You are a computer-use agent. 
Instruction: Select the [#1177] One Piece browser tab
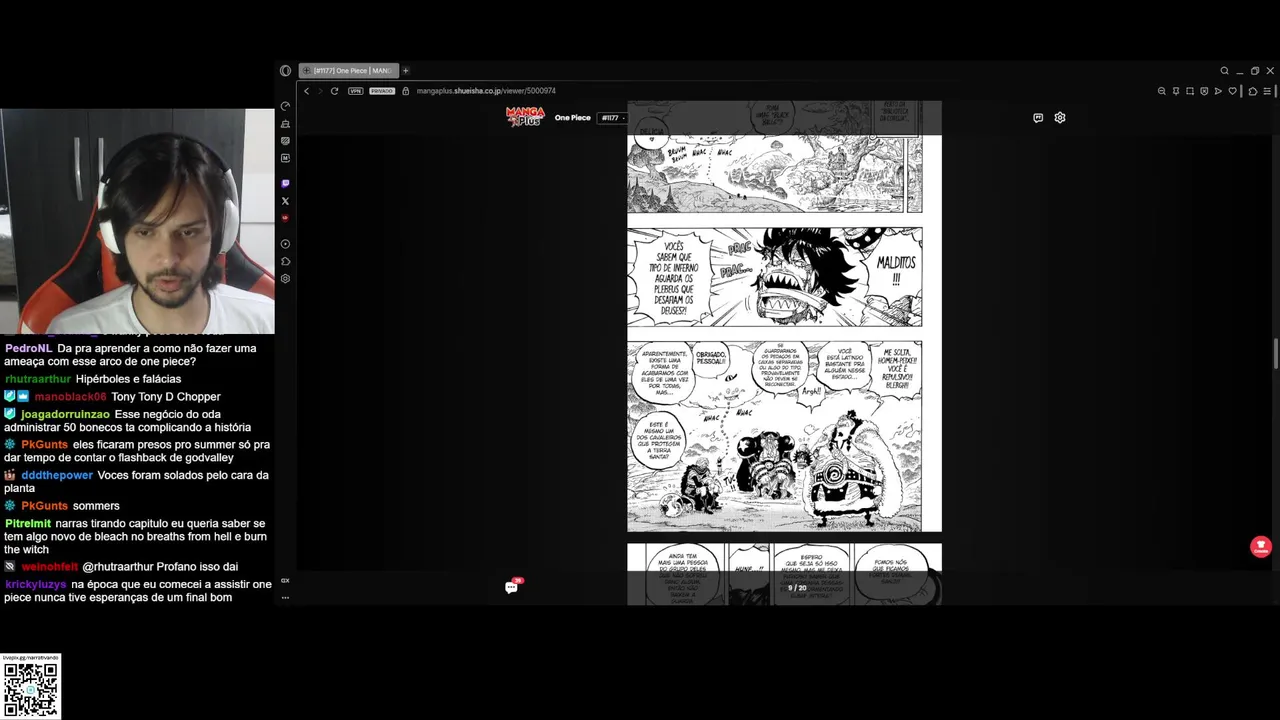click(x=349, y=71)
